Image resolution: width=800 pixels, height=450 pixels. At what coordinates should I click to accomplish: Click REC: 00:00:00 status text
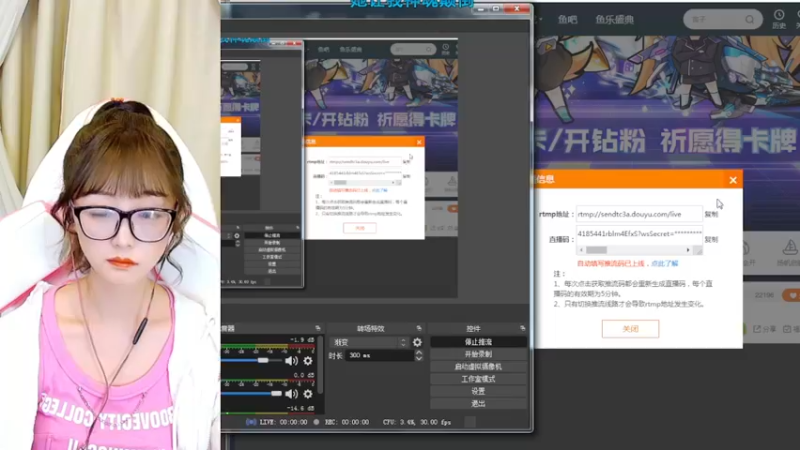pyautogui.click(x=347, y=422)
